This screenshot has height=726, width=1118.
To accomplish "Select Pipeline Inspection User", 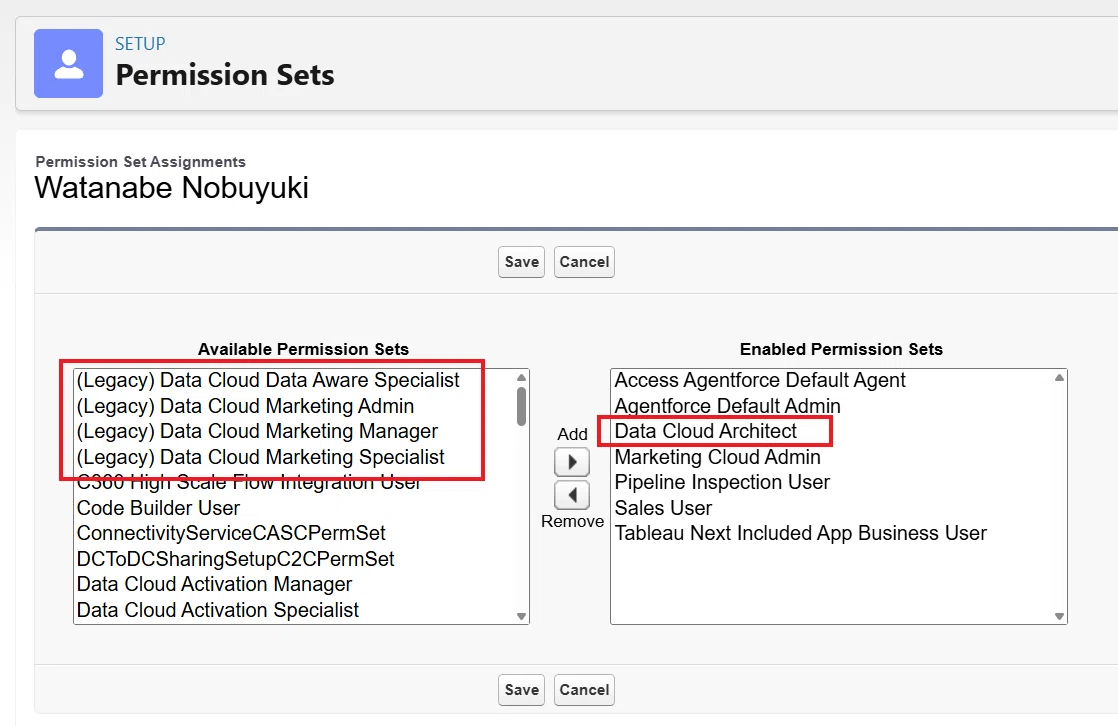I will point(722,482).
